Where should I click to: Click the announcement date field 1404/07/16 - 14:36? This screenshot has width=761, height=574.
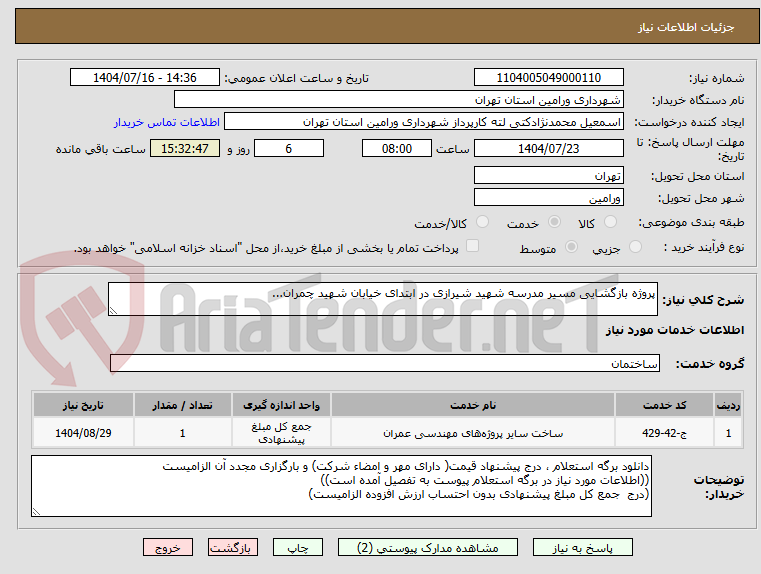point(145,78)
